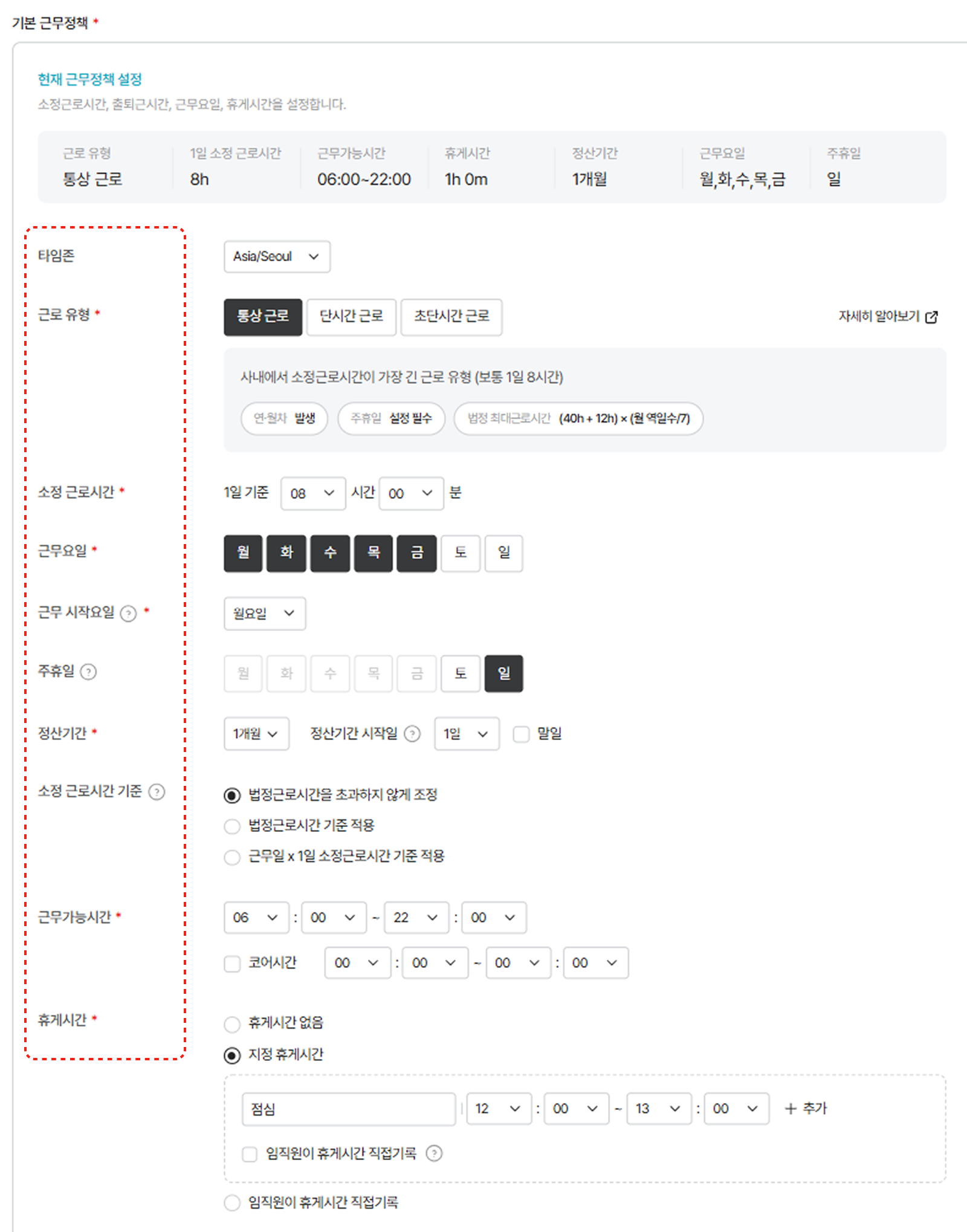This screenshot has width=967, height=1232.
Task: Click help icon next to 주휴일 label
Action: click(x=88, y=672)
